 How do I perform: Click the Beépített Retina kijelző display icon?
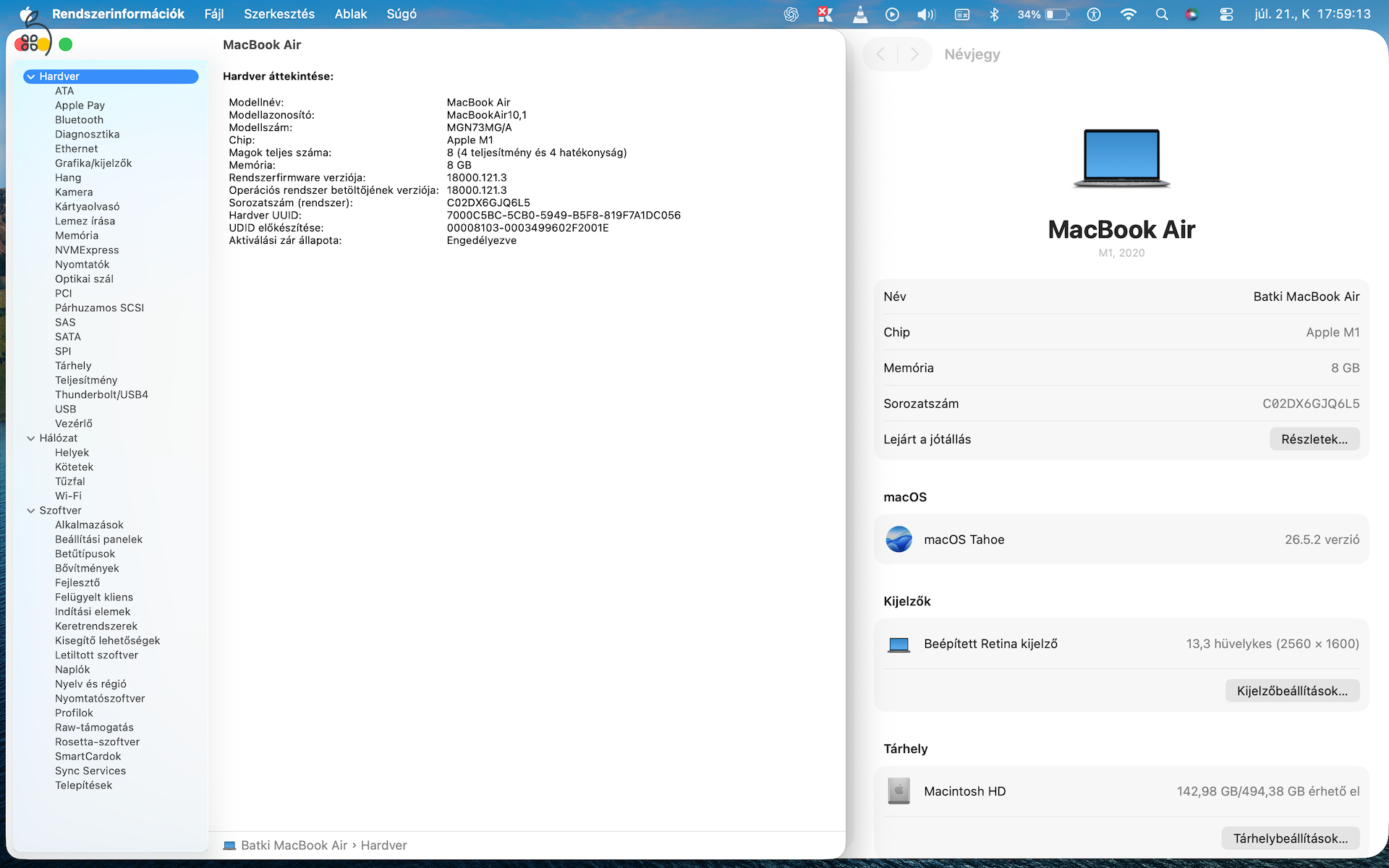click(899, 644)
